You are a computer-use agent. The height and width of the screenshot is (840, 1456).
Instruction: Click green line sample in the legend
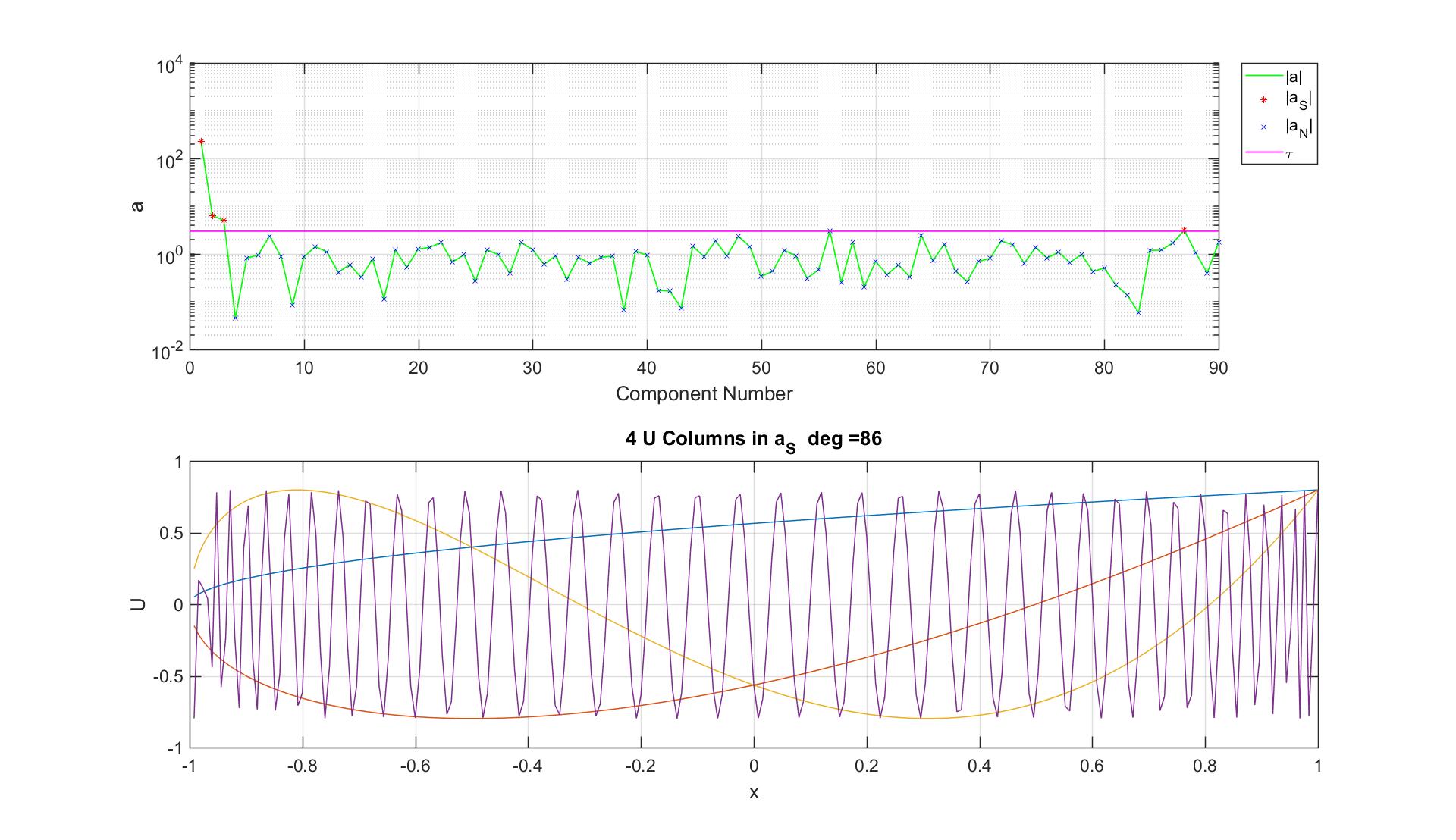coord(1263,75)
